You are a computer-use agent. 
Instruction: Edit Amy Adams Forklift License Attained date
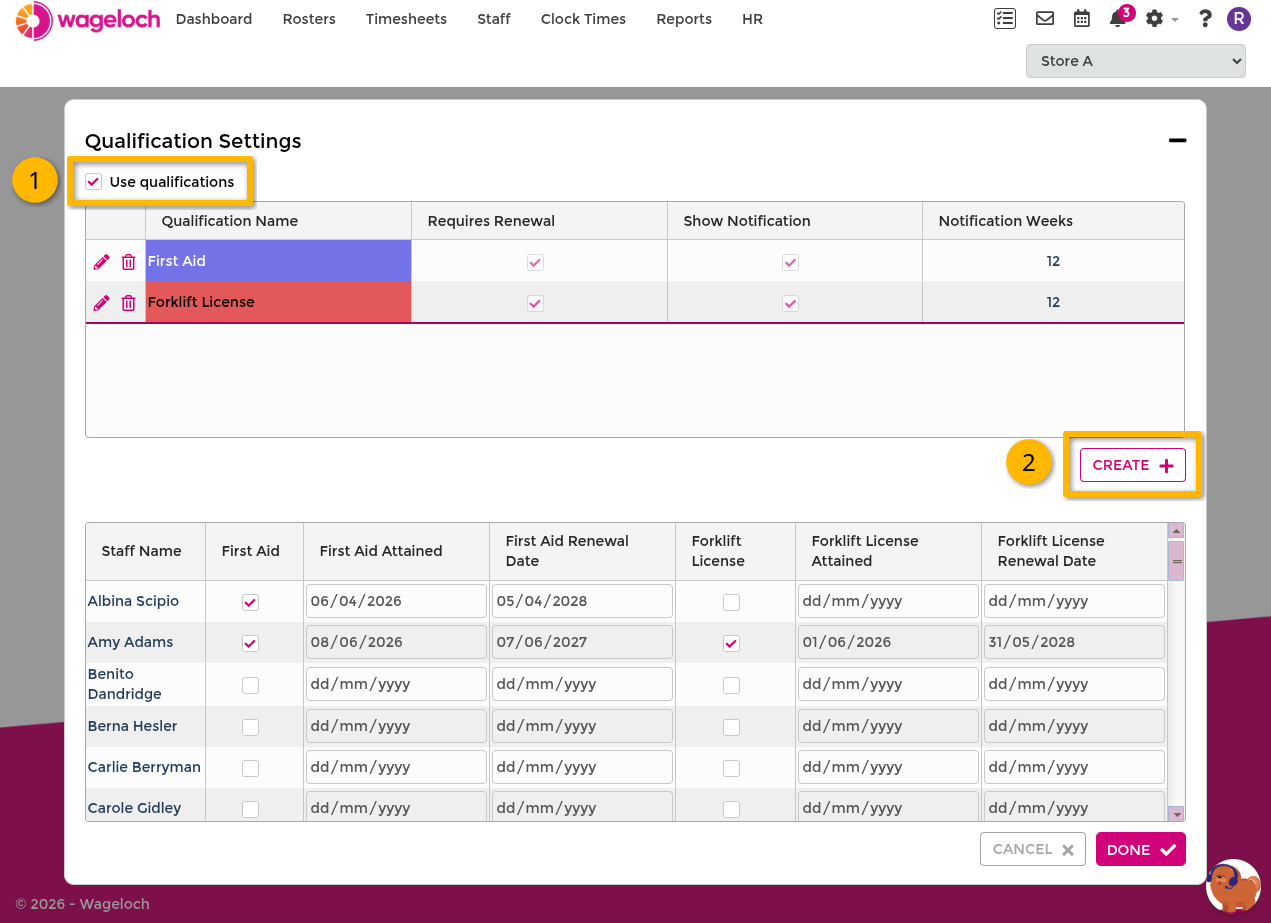[x=888, y=642]
